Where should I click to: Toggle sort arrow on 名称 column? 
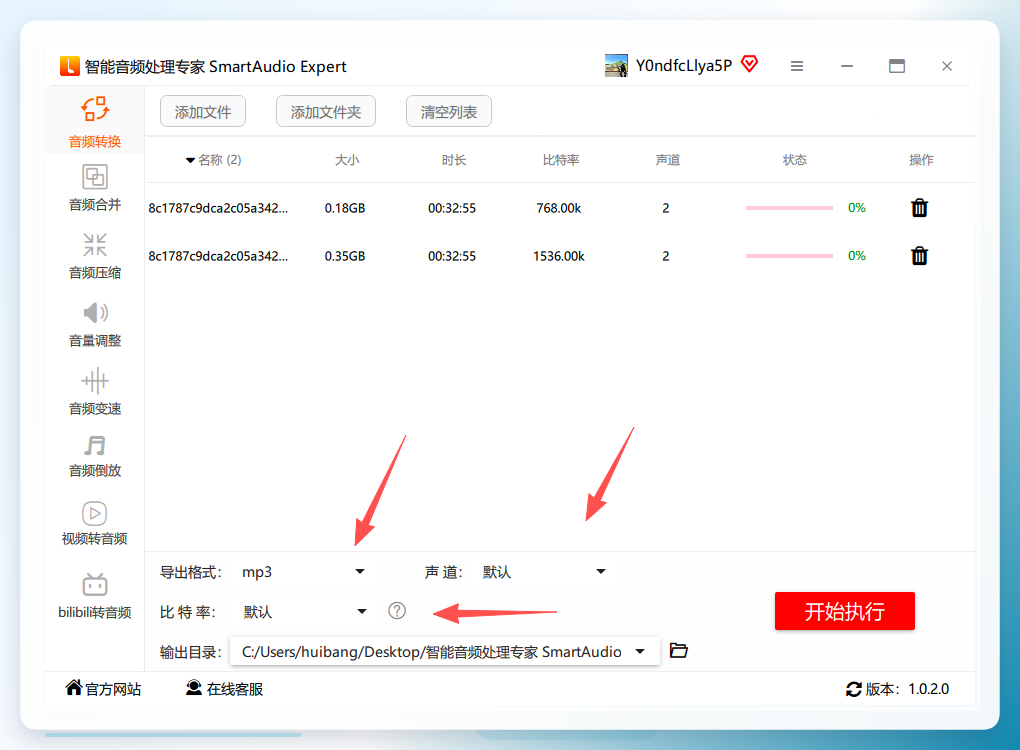click(x=190, y=160)
